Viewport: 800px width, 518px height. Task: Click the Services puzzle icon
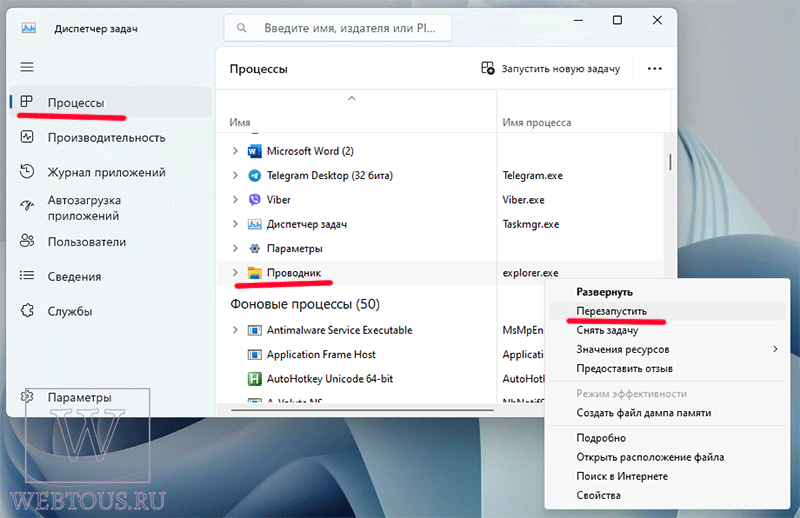pos(27,310)
